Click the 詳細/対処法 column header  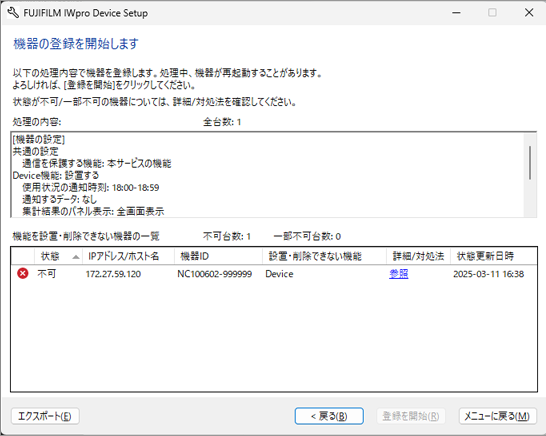pyautogui.click(x=418, y=256)
